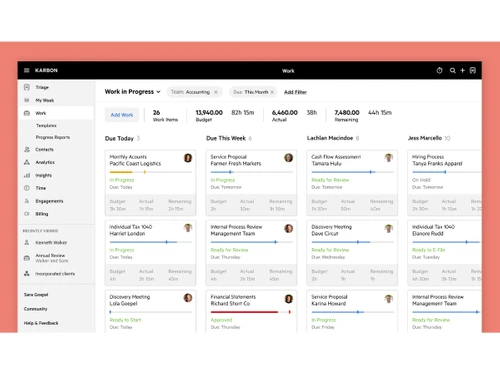Viewport: 500px width, 375px height.
Task: Click the 26 Work Items count
Action: coord(156,113)
